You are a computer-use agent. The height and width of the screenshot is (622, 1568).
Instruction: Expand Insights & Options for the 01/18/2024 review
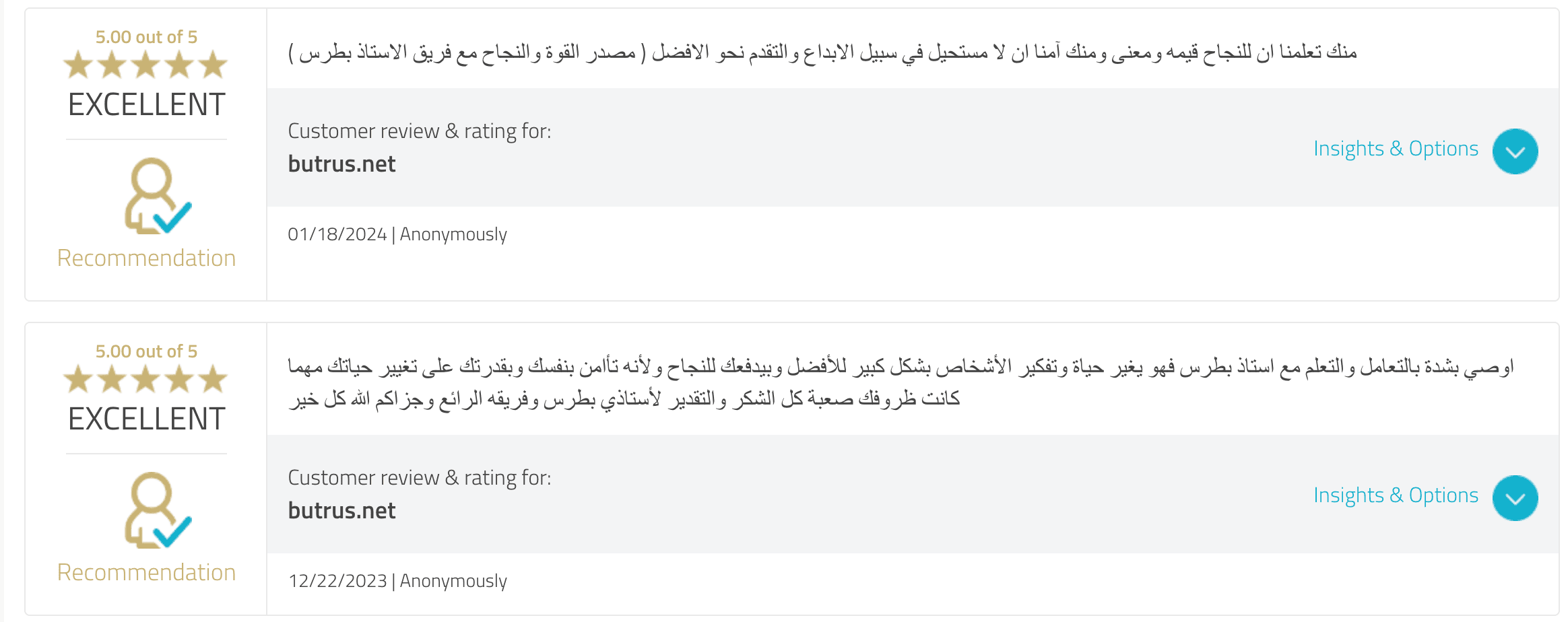(1515, 151)
